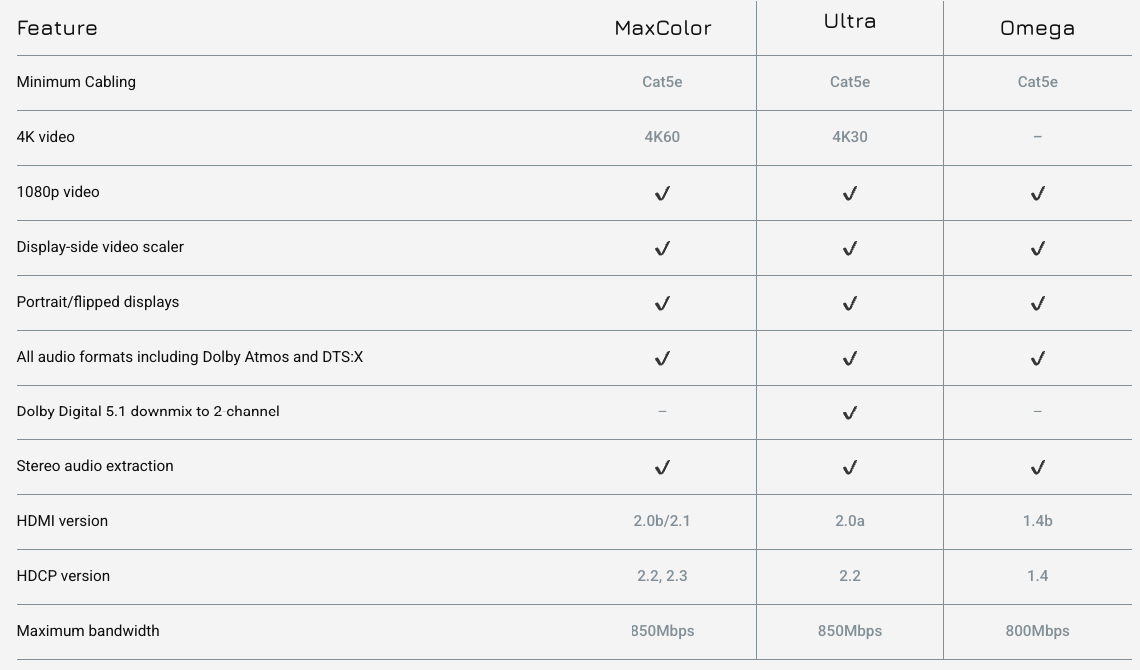Screen dimensions: 1140x670
Task: Click the MaxColor 1080p video checkmark
Action: pyautogui.click(x=662, y=193)
